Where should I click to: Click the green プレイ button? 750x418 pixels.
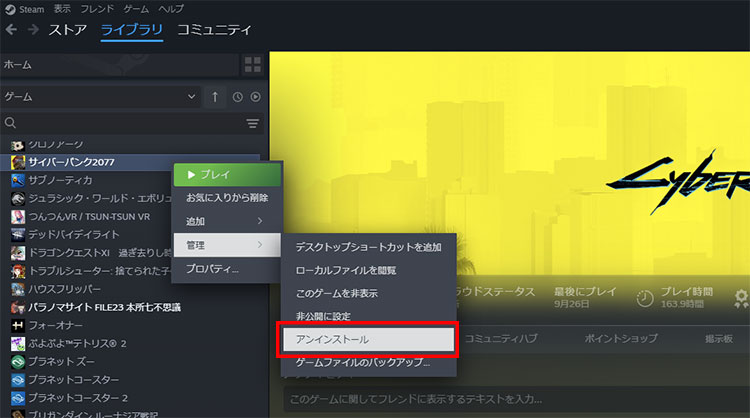pyautogui.click(x=227, y=174)
